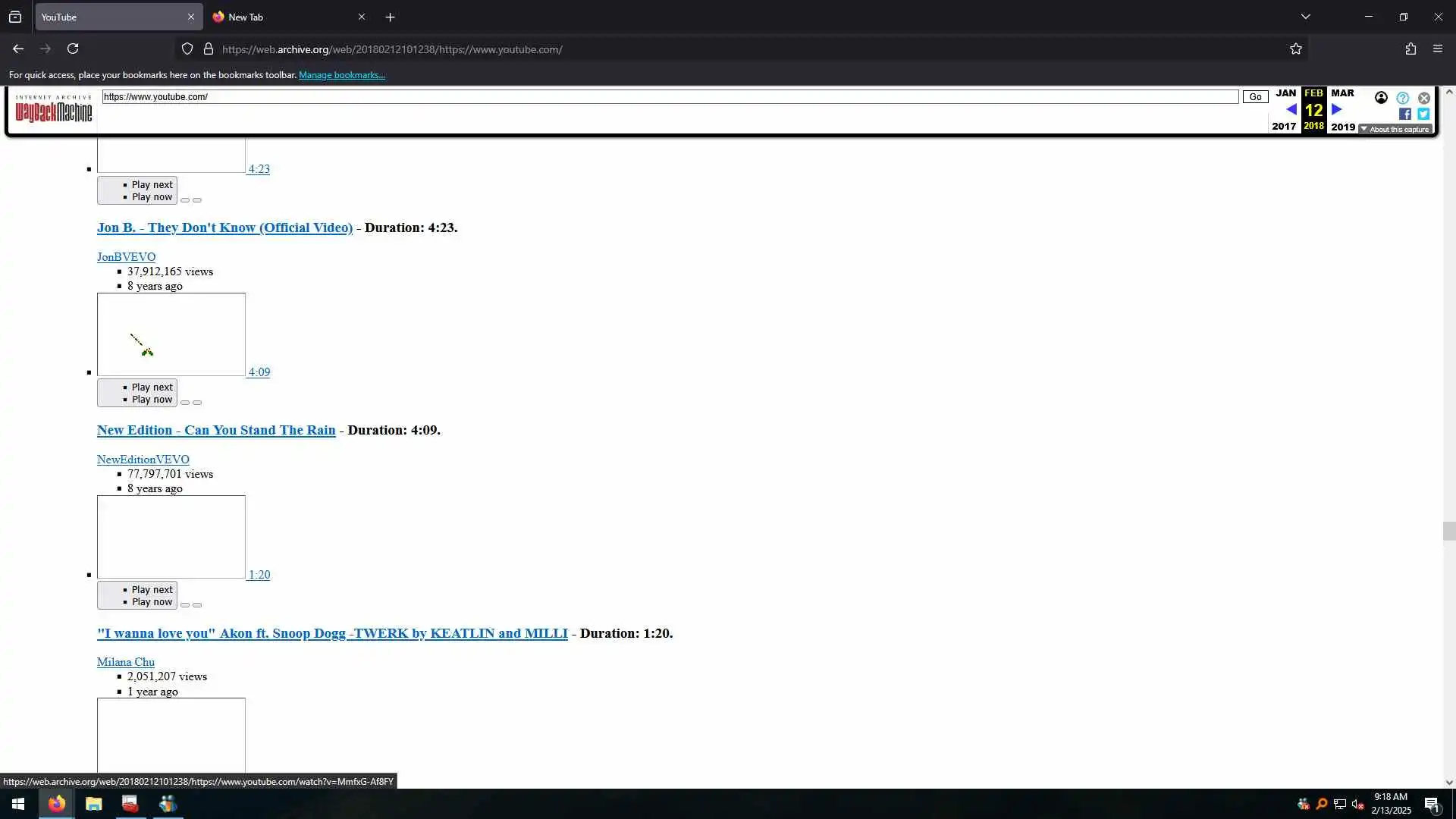Image resolution: width=1456 pixels, height=819 pixels.
Task: Go to previous Wayback capture arrow
Action: click(1291, 109)
